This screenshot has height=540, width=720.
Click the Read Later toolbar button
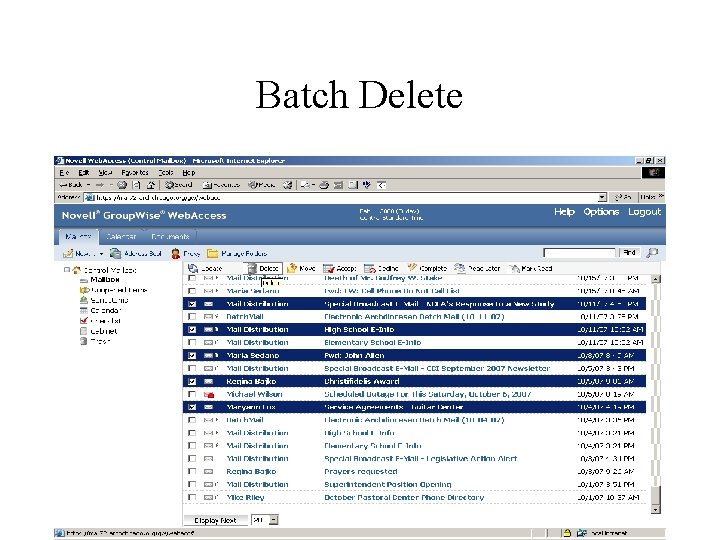(477, 268)
